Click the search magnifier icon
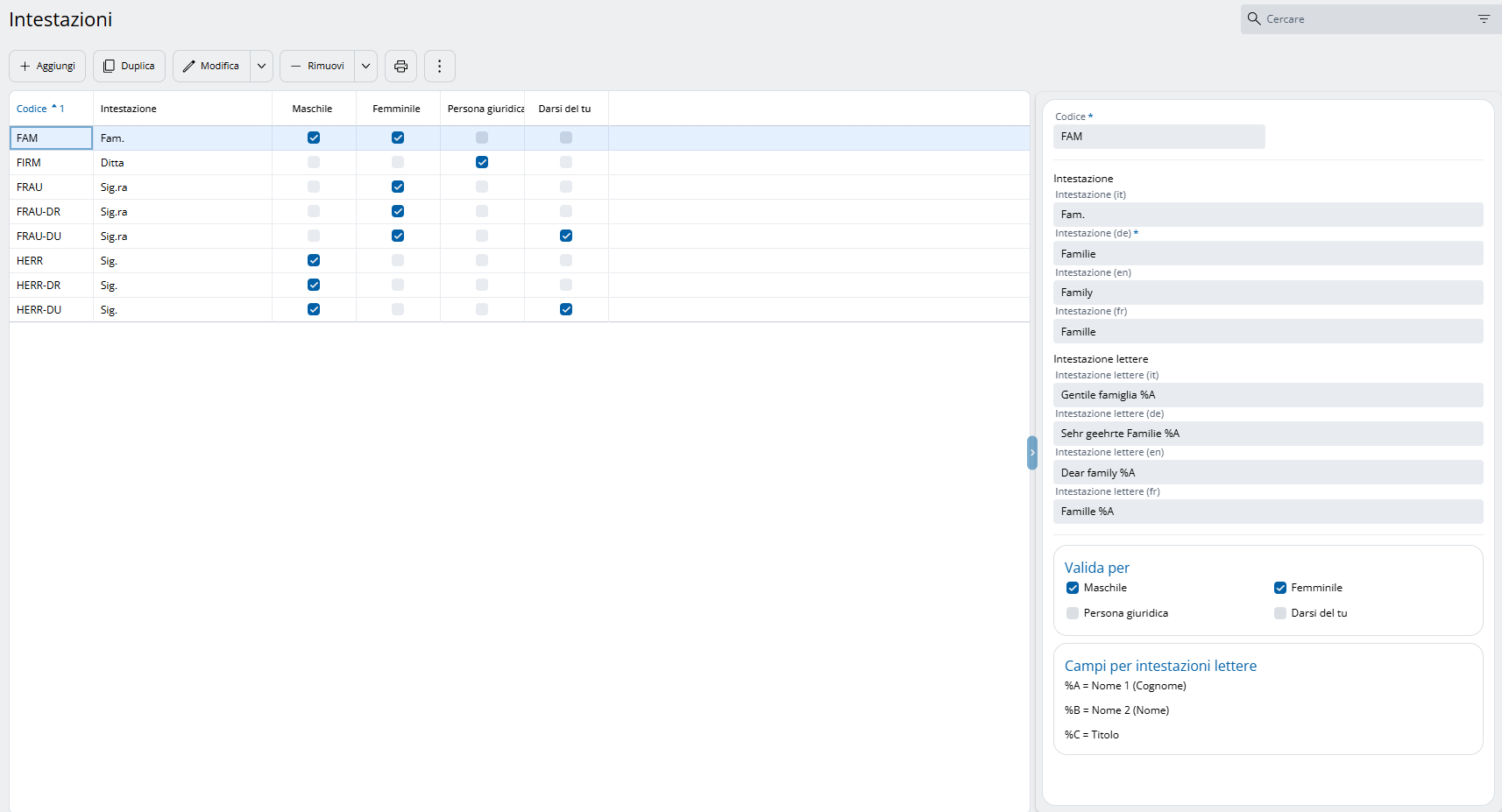The height and width of the screenshot is (812, 1502). [1254, 19]
